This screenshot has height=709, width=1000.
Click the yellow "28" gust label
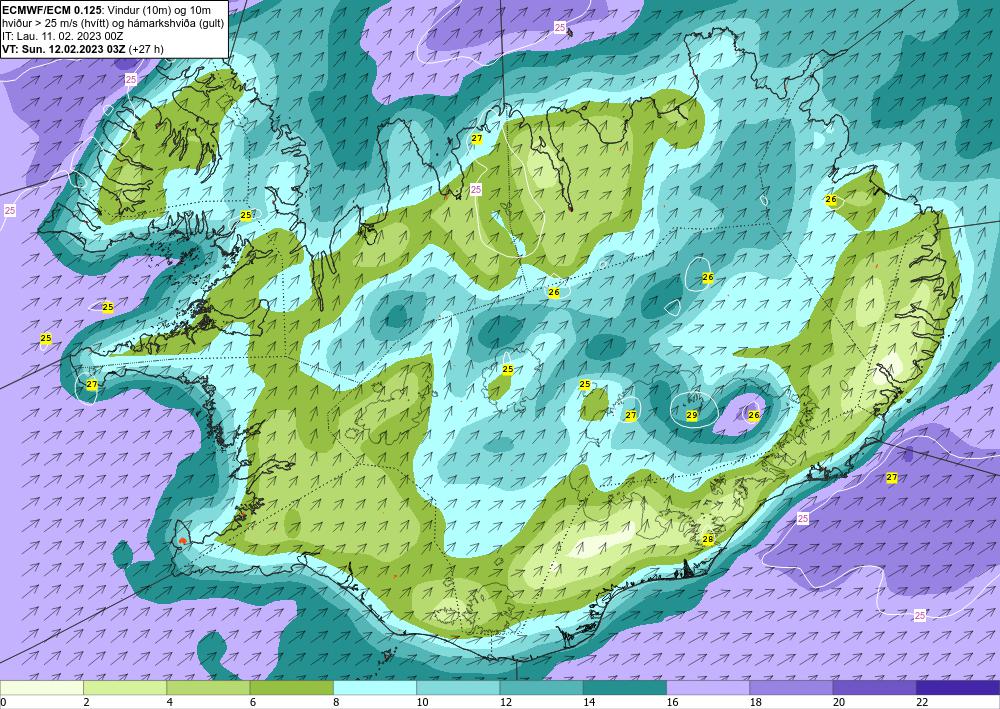click(707, 539)
